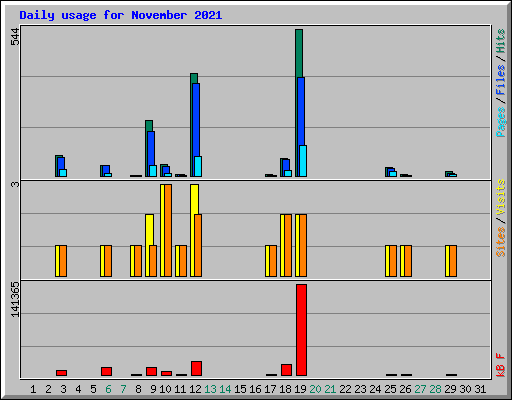Click day label 18 on the axis
This screenshot has height=400, width=512.
285,389
